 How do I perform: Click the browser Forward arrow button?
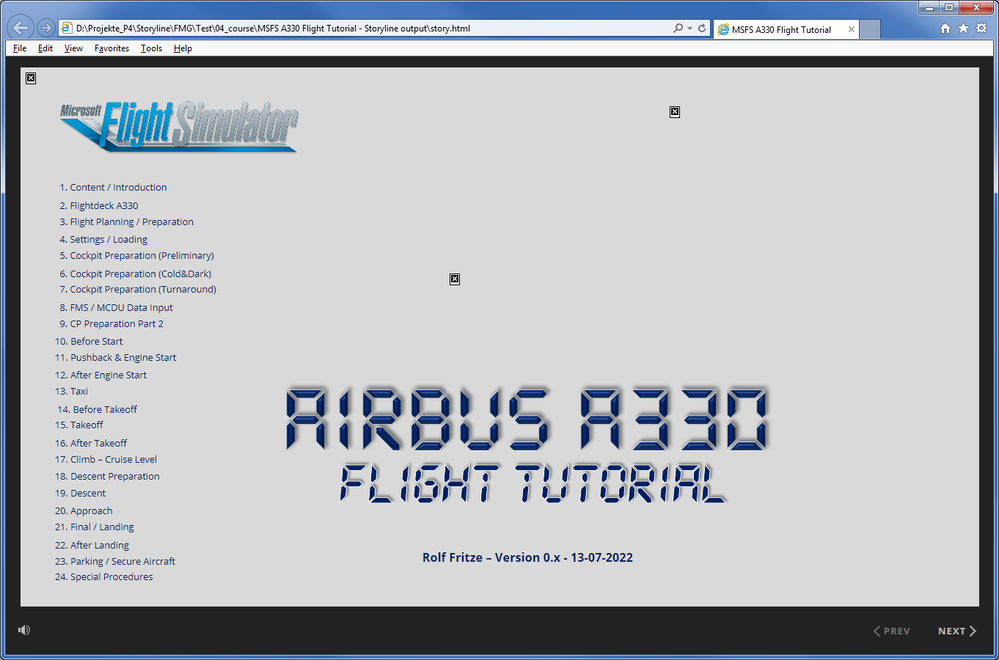pos(46,28)
